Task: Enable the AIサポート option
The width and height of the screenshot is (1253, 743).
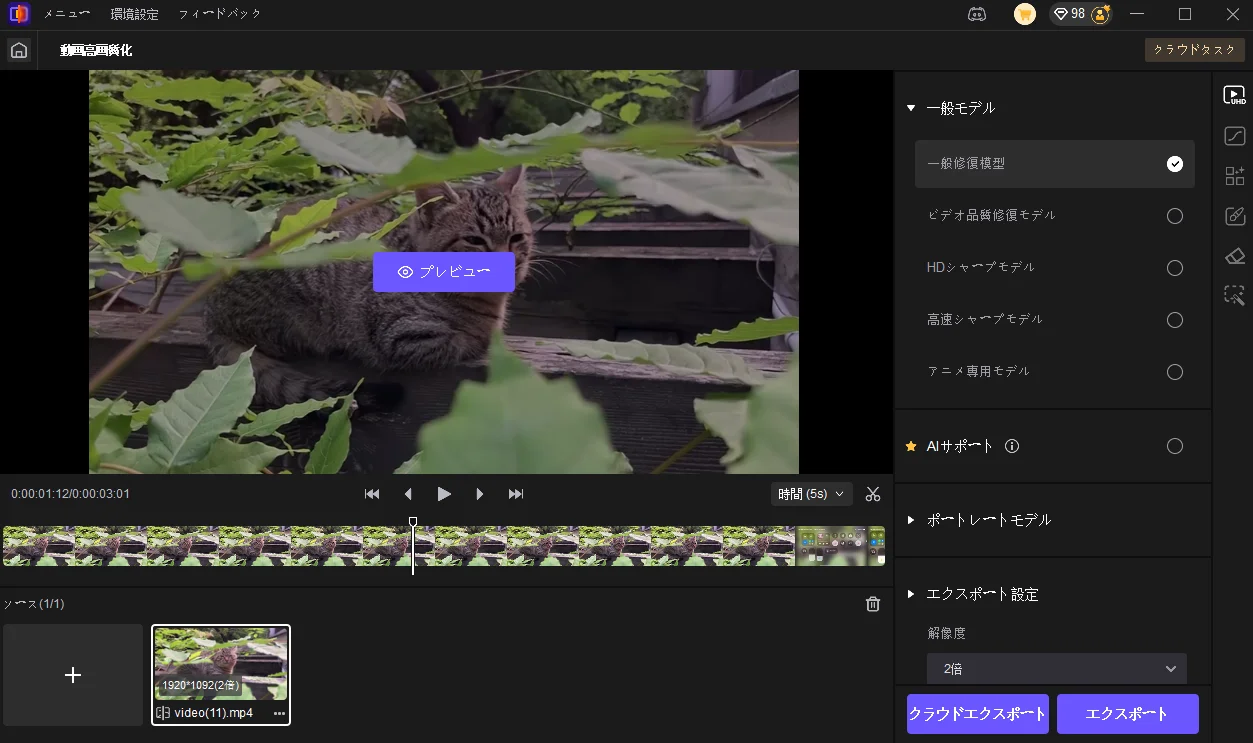Action: [x=1175, y=446]
